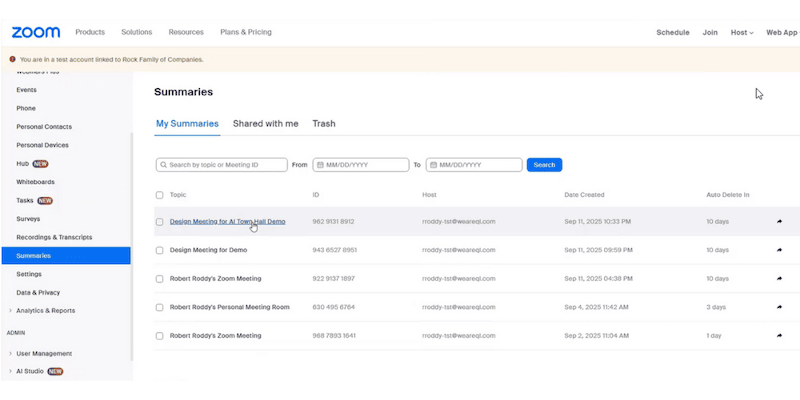
Task: Open Design Meeting for AI Town Hall Demo link
Action: (x=227, y=221)
